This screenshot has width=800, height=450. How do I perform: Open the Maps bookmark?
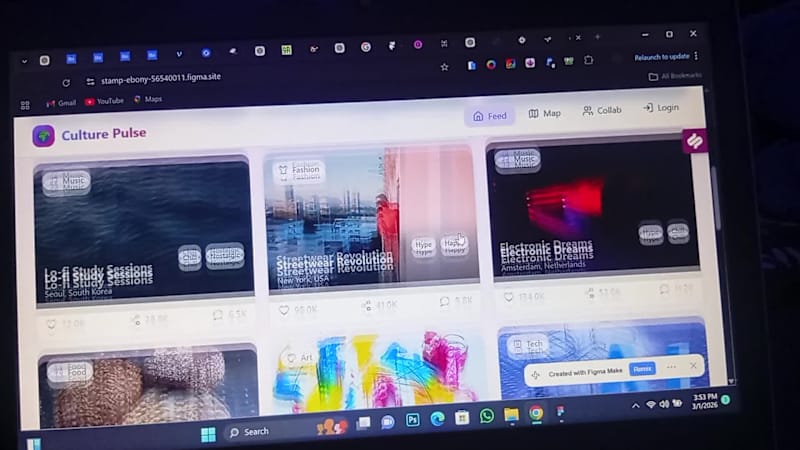[148, 99]
